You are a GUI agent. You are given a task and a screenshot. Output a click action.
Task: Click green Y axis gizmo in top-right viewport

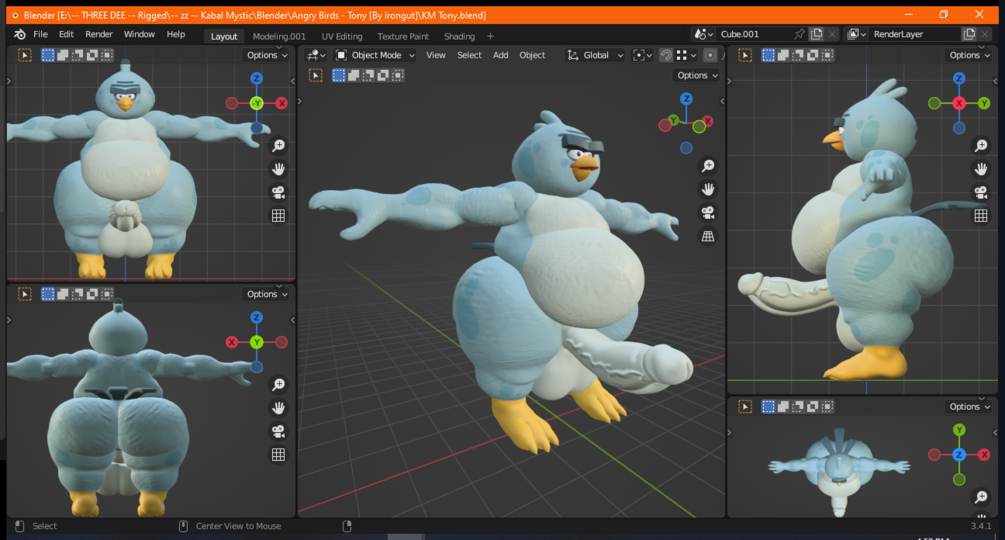984,103
